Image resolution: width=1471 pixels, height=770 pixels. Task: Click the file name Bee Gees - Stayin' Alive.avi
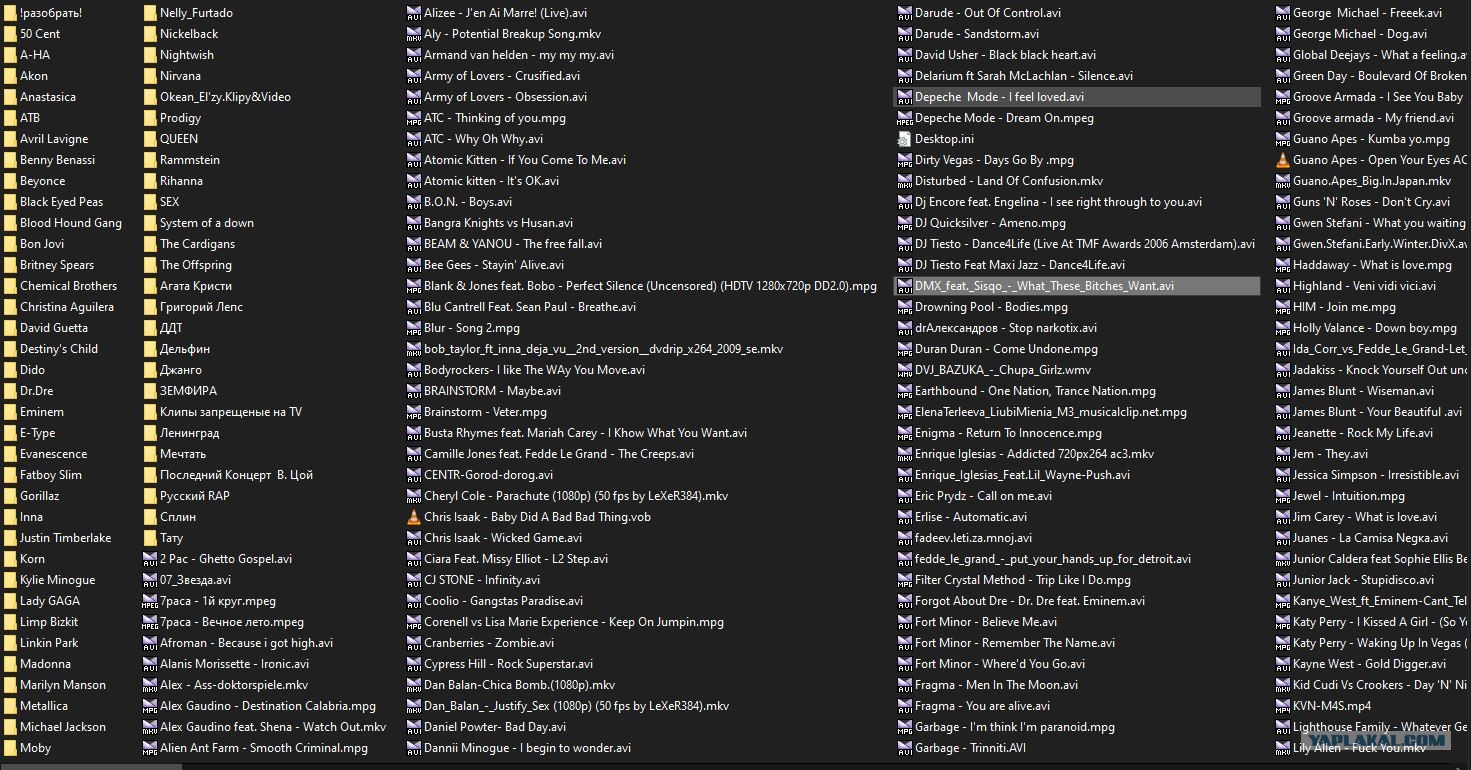[x=494, y=265]
